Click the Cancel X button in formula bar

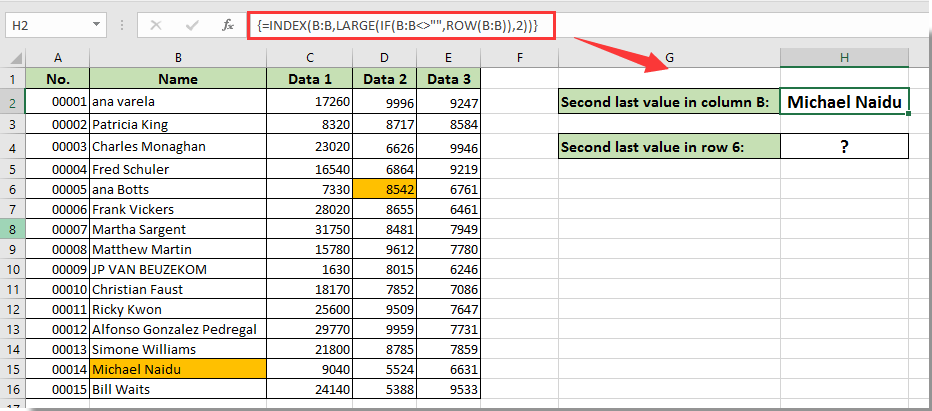[156, 25]
